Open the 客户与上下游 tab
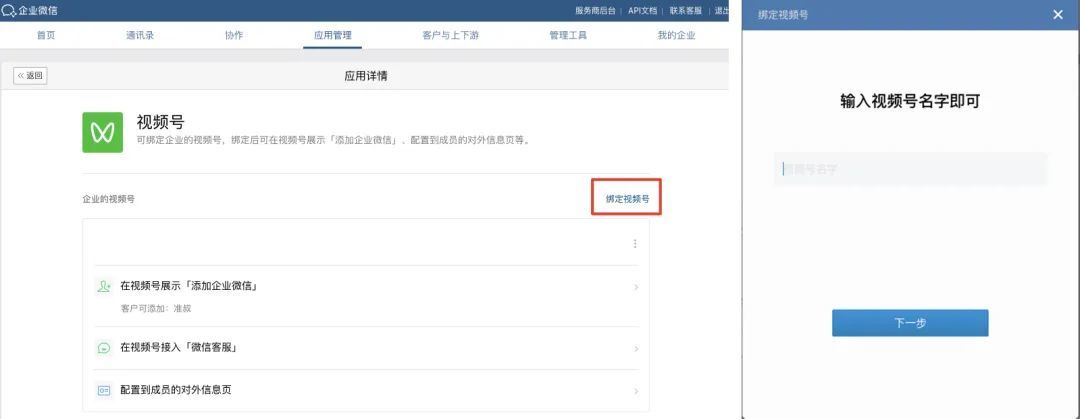 450,35
